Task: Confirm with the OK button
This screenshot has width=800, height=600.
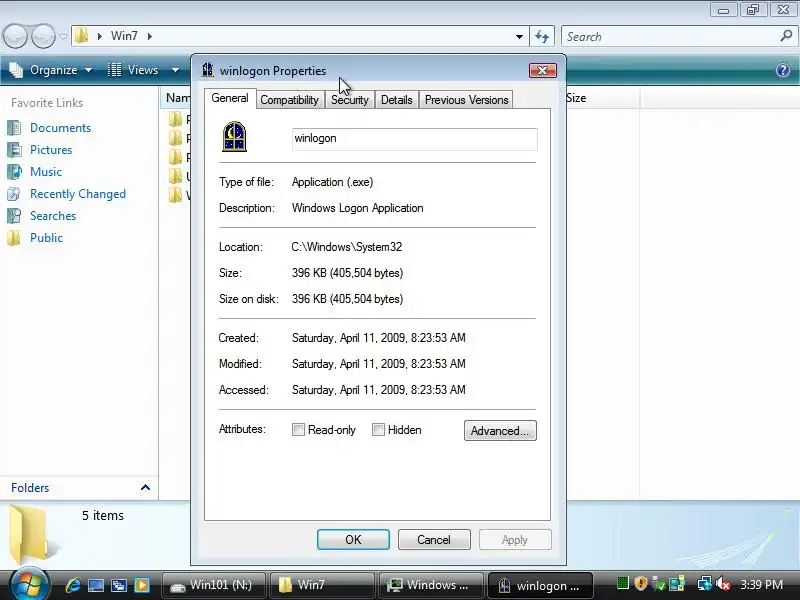Action: [353, 540]
